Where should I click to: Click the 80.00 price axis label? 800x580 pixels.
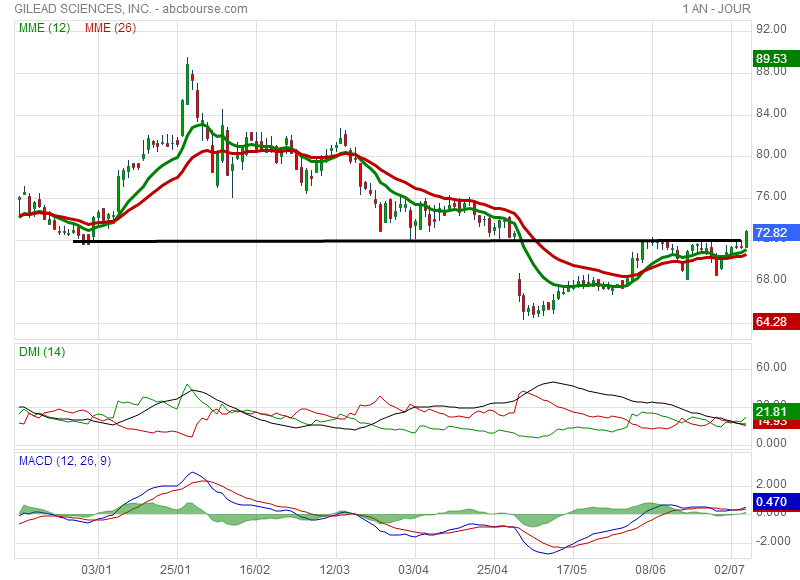click(x=771, y=154)
